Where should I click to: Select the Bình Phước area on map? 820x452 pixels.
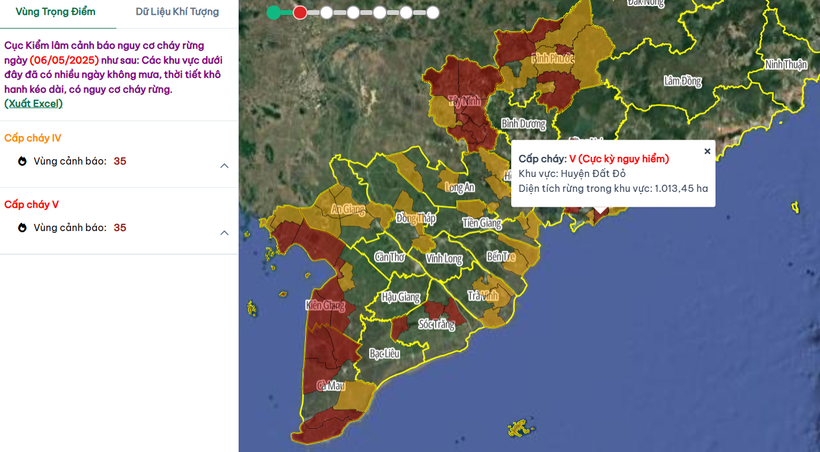point(552,59)
